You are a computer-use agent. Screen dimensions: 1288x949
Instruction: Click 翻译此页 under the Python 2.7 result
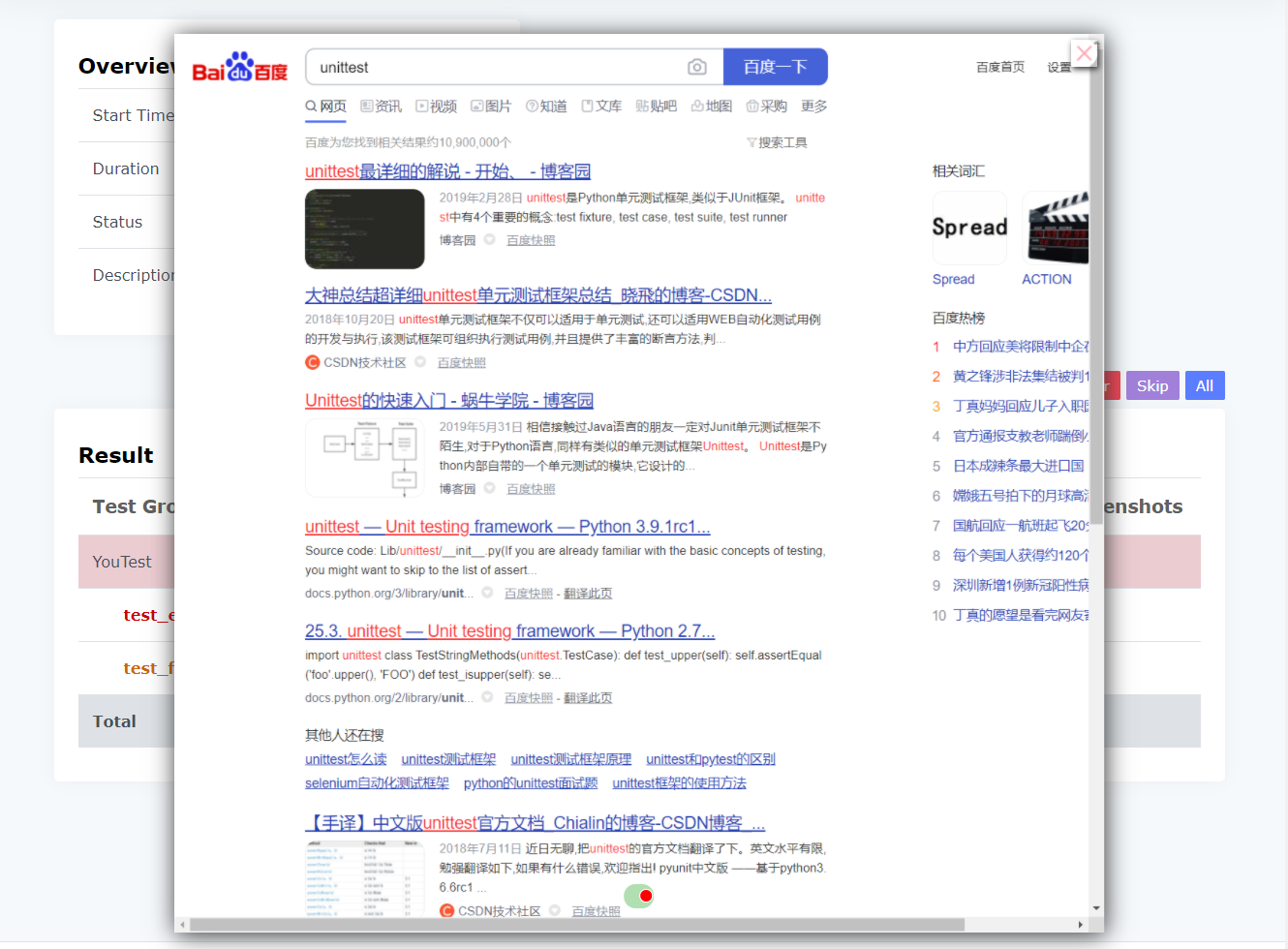[x=588, y=698]
